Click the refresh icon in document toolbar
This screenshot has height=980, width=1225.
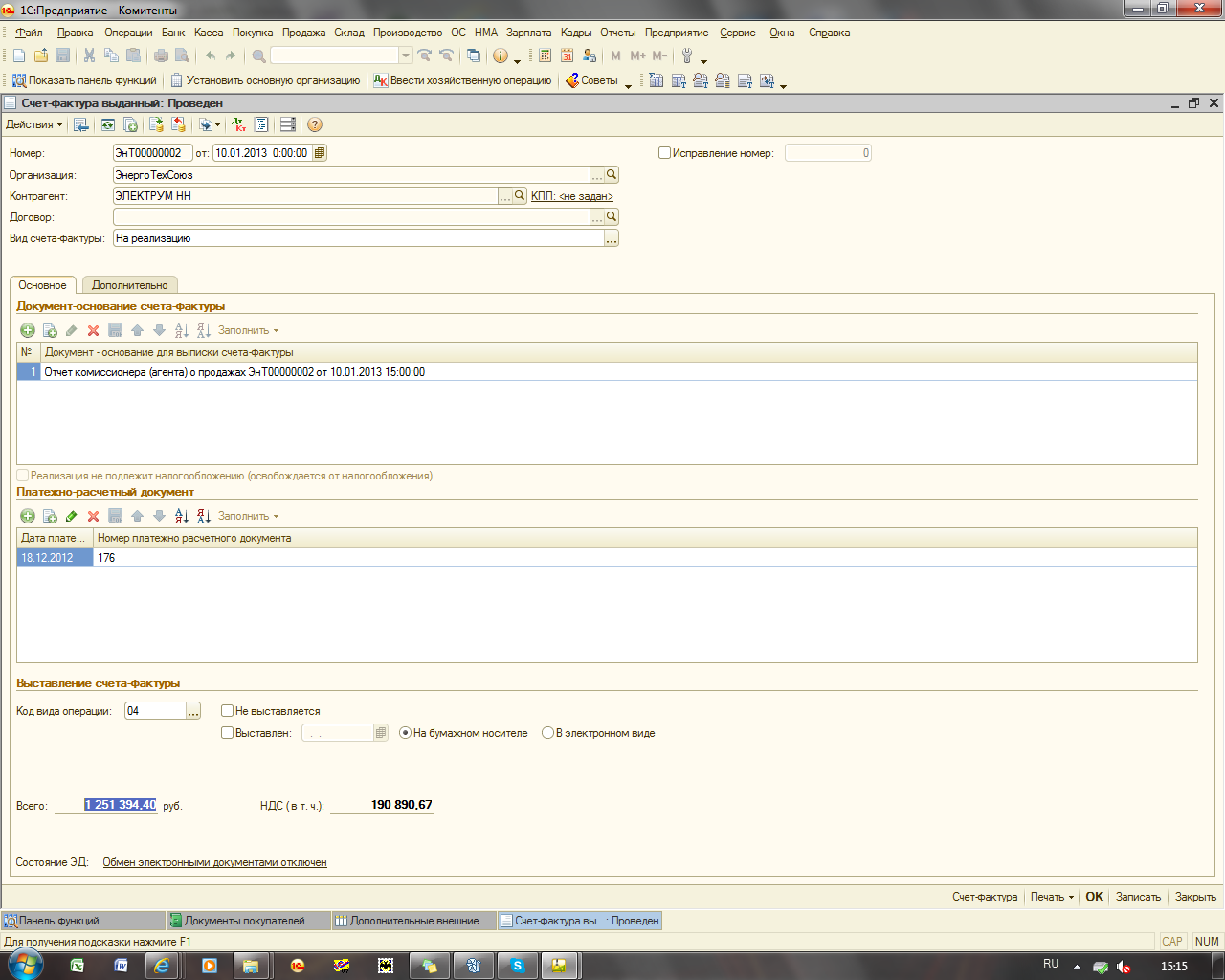point(108,125)
